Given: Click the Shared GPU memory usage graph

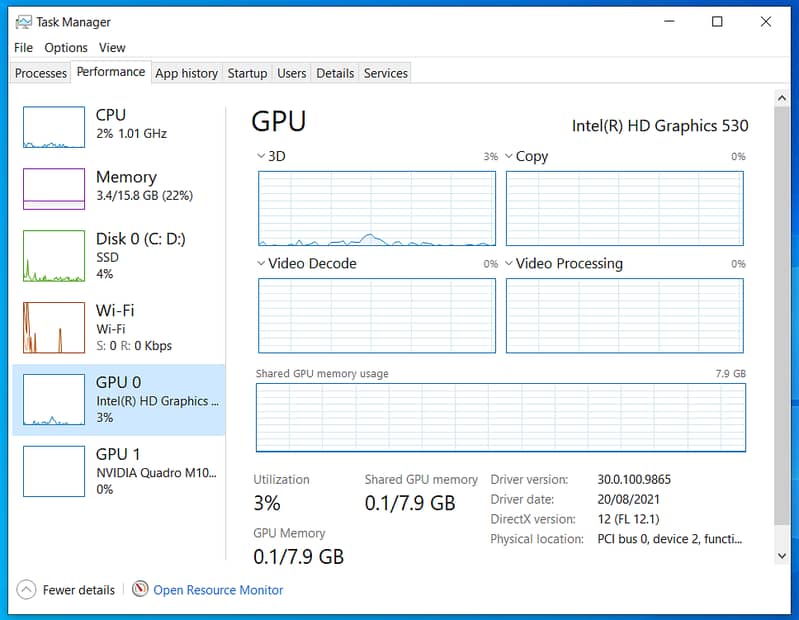Looking at the screenshot, I should pos(501,416).
